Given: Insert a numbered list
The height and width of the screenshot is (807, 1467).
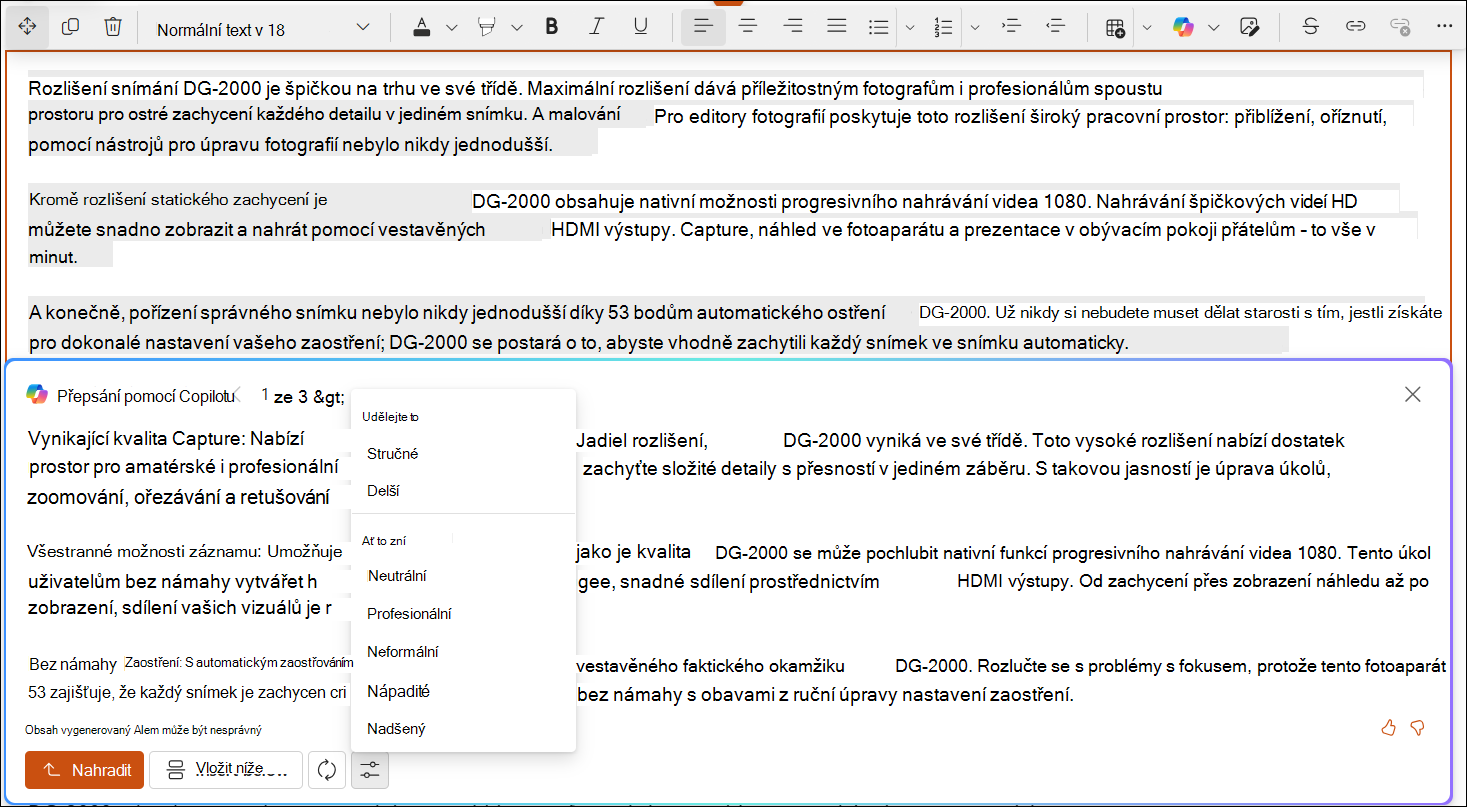Looking at the screenshot, I should point(943,28).
